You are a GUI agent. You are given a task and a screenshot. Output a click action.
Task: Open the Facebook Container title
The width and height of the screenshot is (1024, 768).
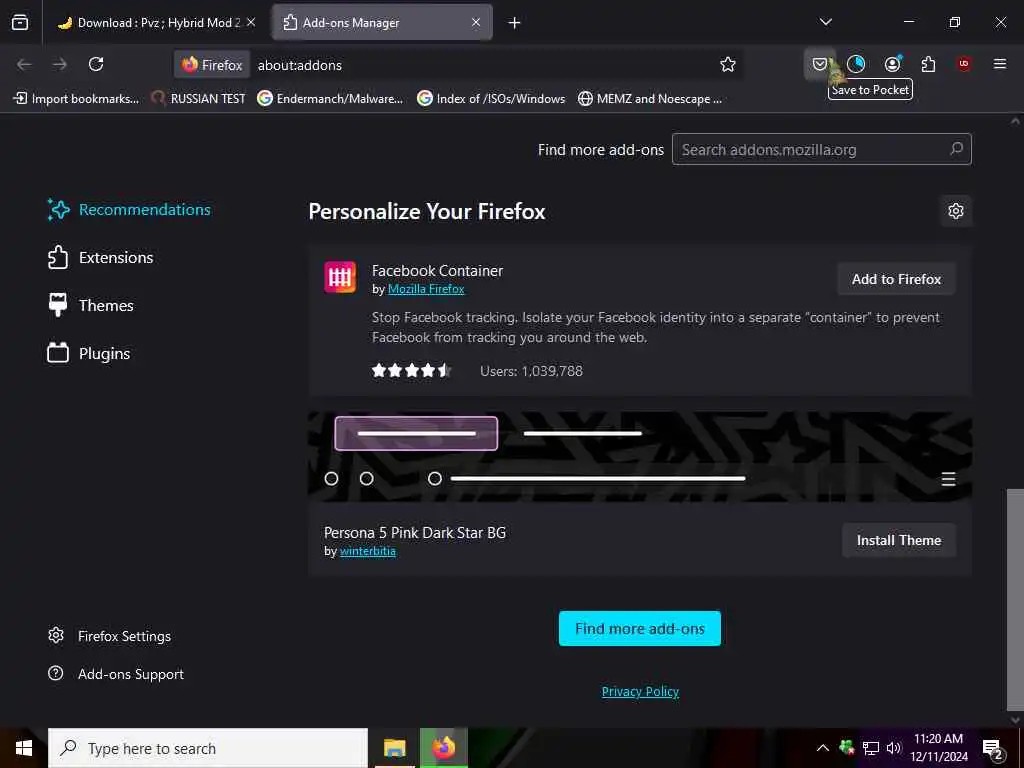pos(437,270)
